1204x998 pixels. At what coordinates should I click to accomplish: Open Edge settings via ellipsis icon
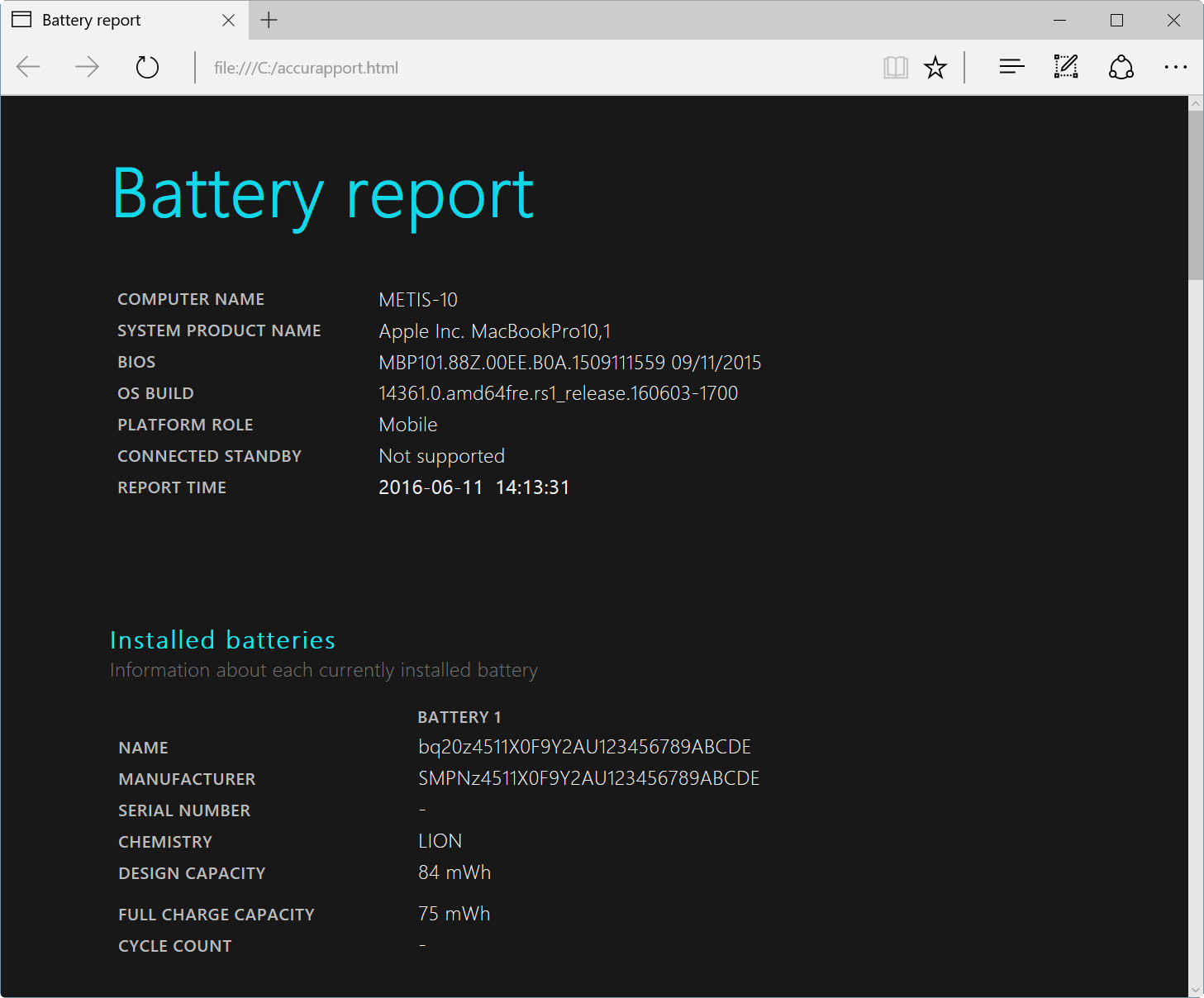tap(1175, 67)
